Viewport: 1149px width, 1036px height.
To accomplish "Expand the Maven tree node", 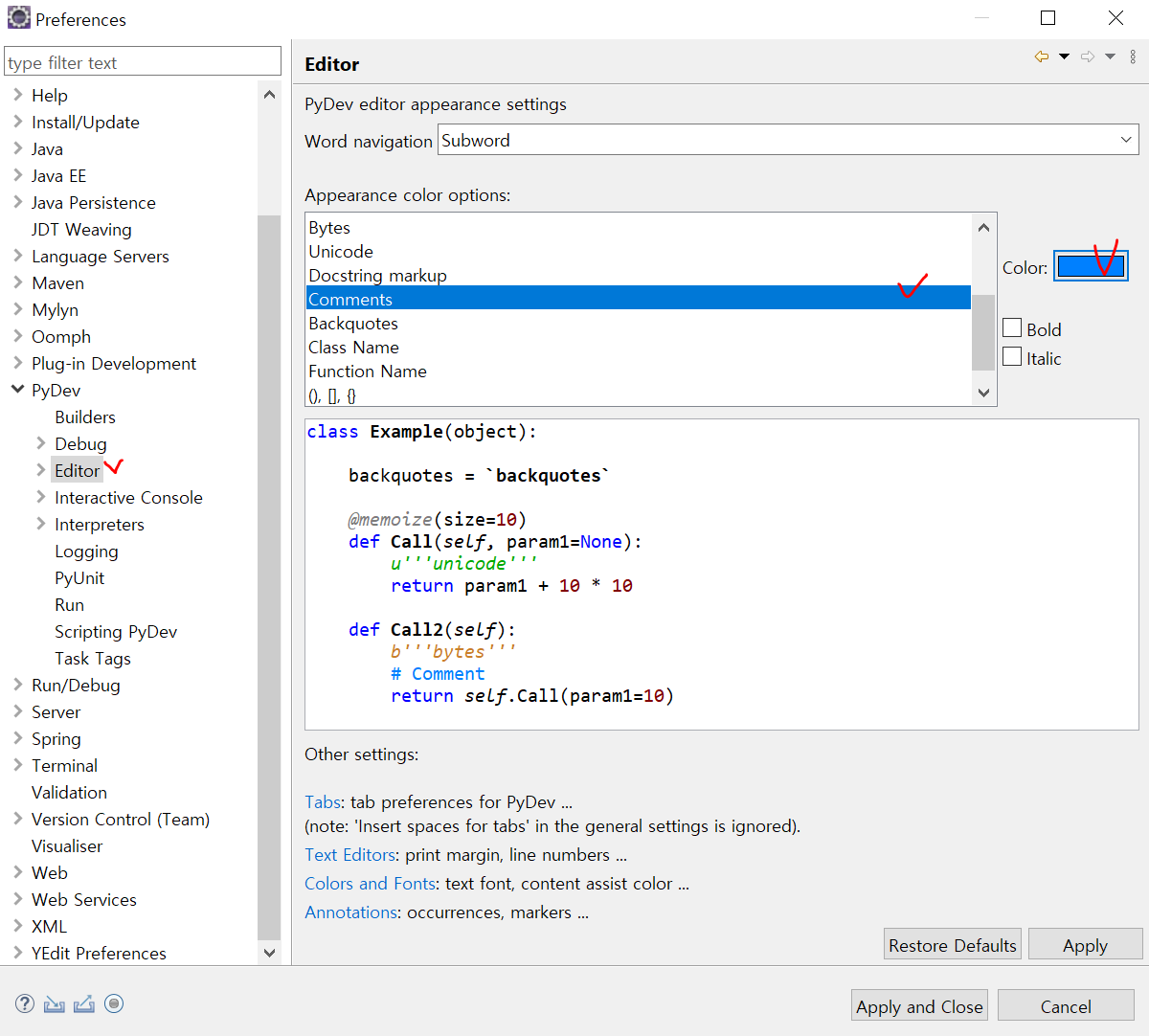I will click(x=18, y=282).
